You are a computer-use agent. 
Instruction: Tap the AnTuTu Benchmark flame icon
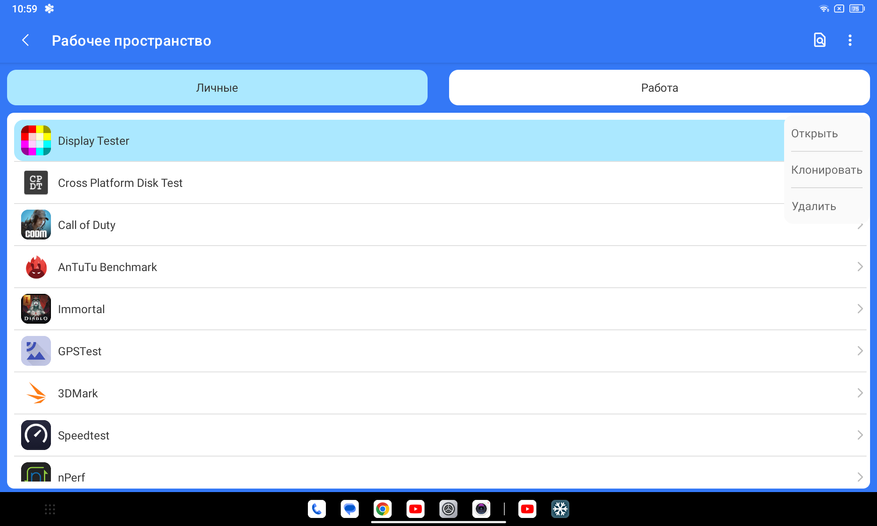[36, 267]
